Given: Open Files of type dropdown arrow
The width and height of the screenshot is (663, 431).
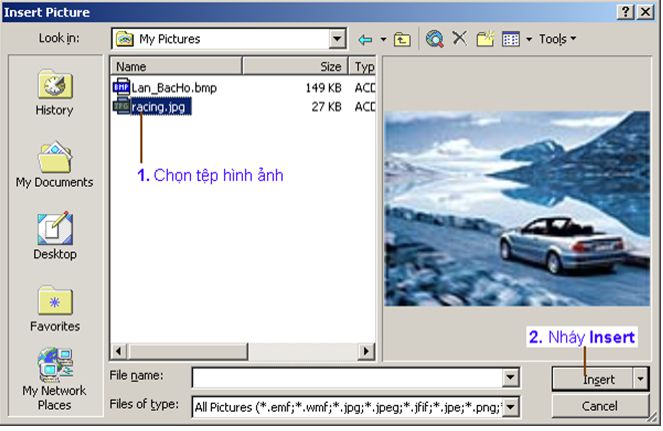Looking at the screenshot, I should coord(510,407).
